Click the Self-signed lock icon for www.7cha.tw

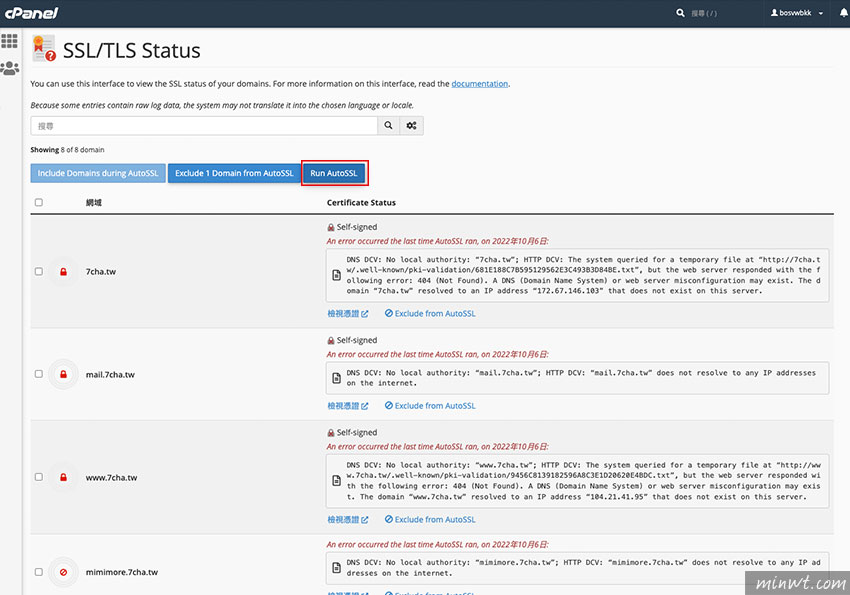tap(331, 433)
